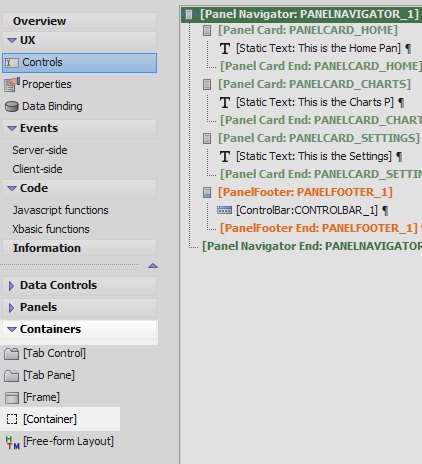The height and width of the screenshot is (464, 422).
Task: Open the Data Binding database icon
Action: (12, 107)
